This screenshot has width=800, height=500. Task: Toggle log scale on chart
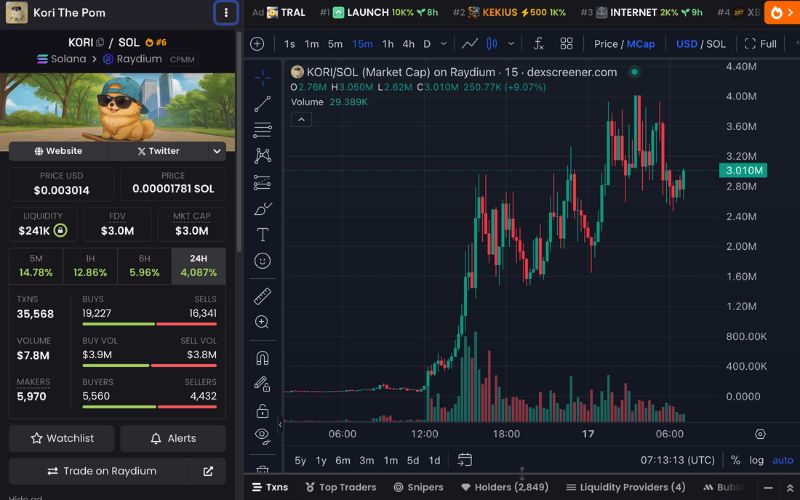(756, 460)
